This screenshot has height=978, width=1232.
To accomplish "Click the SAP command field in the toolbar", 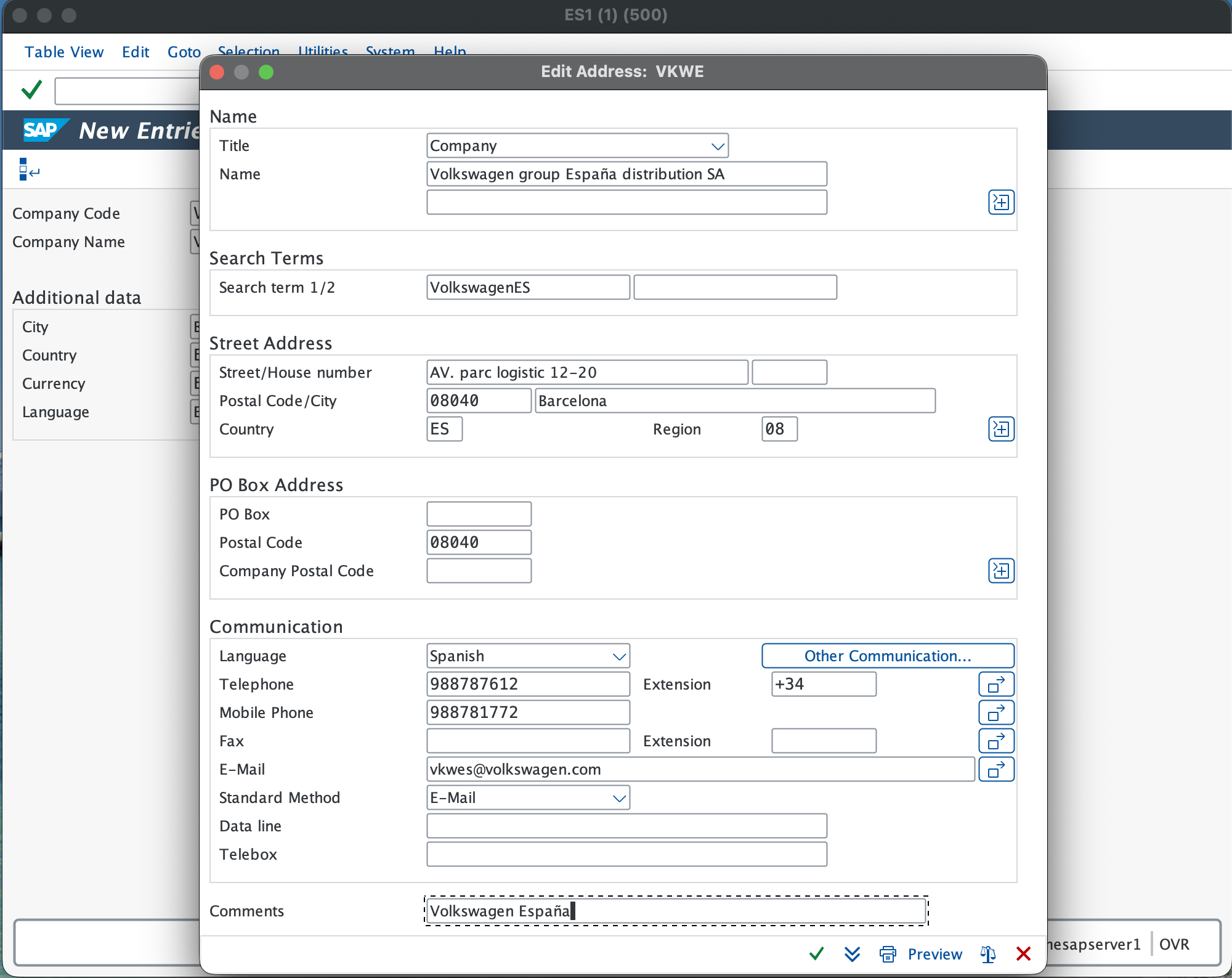I will [x=127, y=91].
